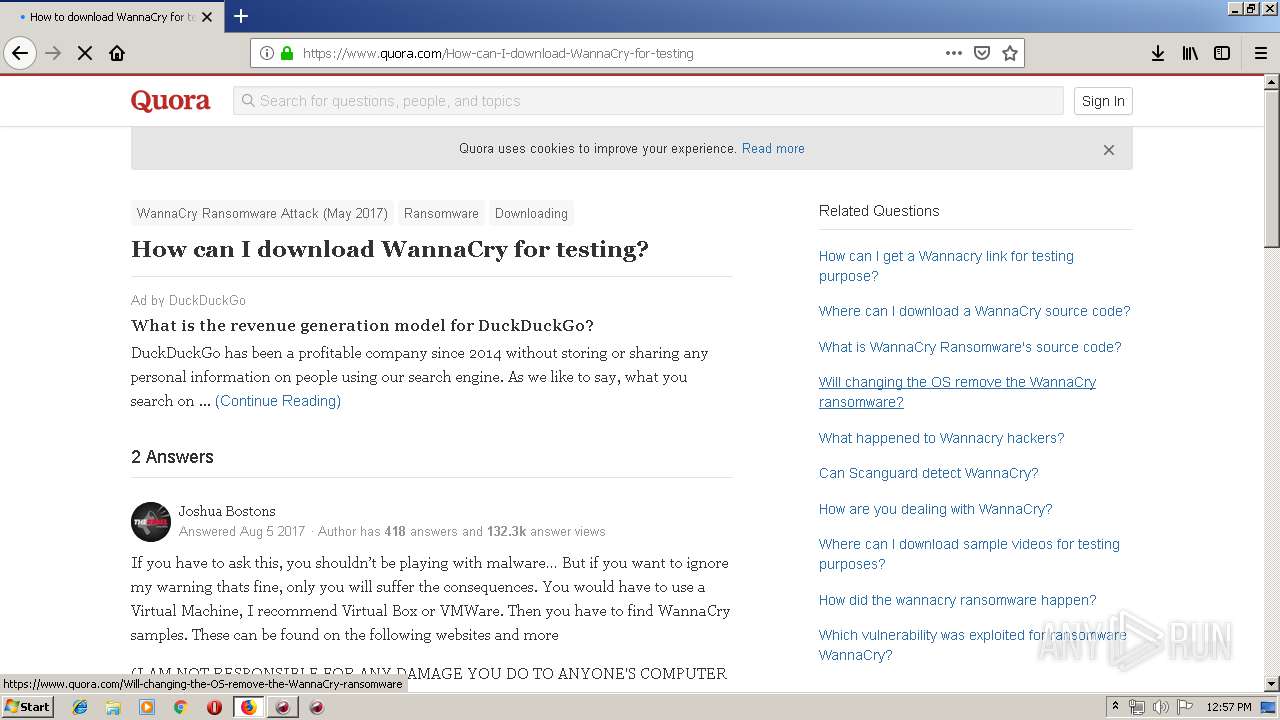Go back using browser back arrow
Screen dimensions: 1280x720
(x=20, y=53)
